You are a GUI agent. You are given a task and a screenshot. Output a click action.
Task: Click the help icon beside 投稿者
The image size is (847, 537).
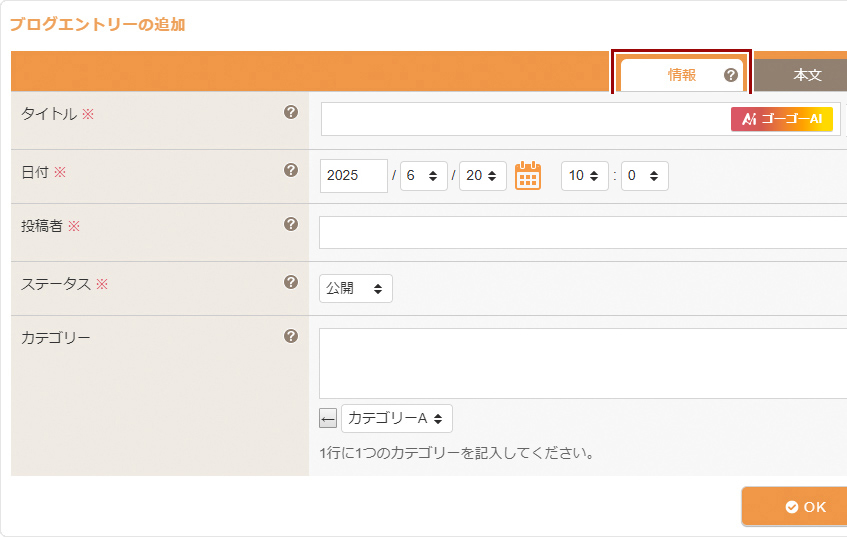pyautogui.click(x=291, y=224)
